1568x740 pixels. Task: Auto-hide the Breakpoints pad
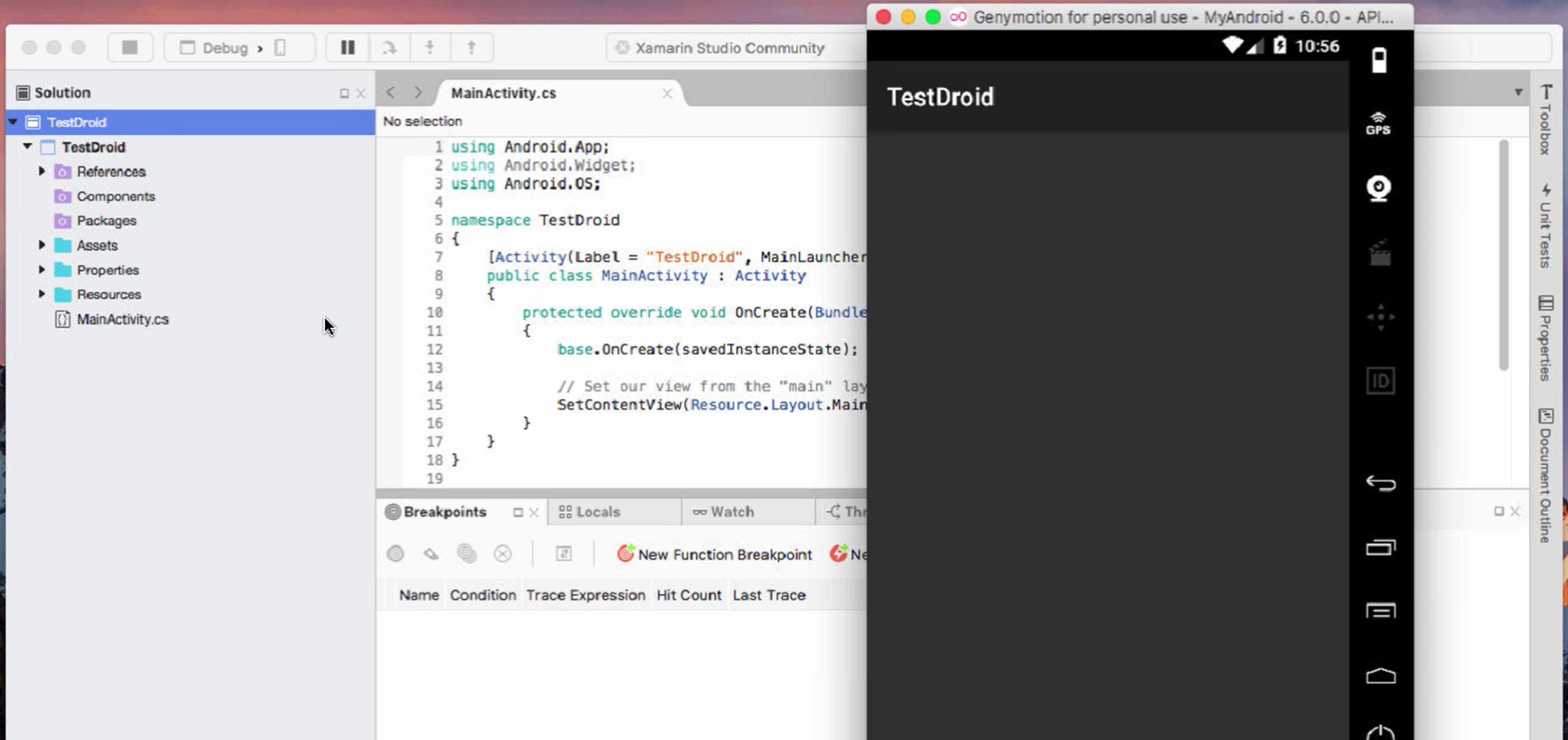pyautogui.click(x=518, y=512)
